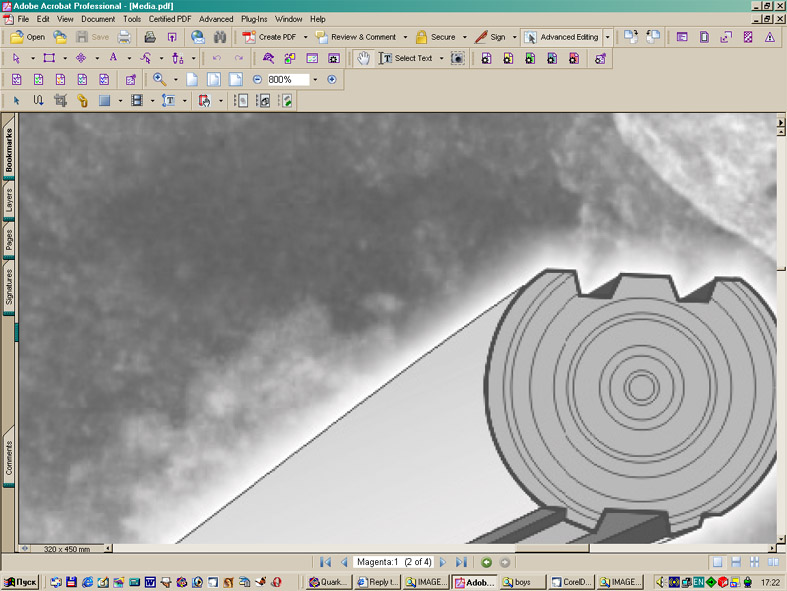Select the Crop tool icon
This screenshot has height=591, width=787.
(x=60, y=100)
